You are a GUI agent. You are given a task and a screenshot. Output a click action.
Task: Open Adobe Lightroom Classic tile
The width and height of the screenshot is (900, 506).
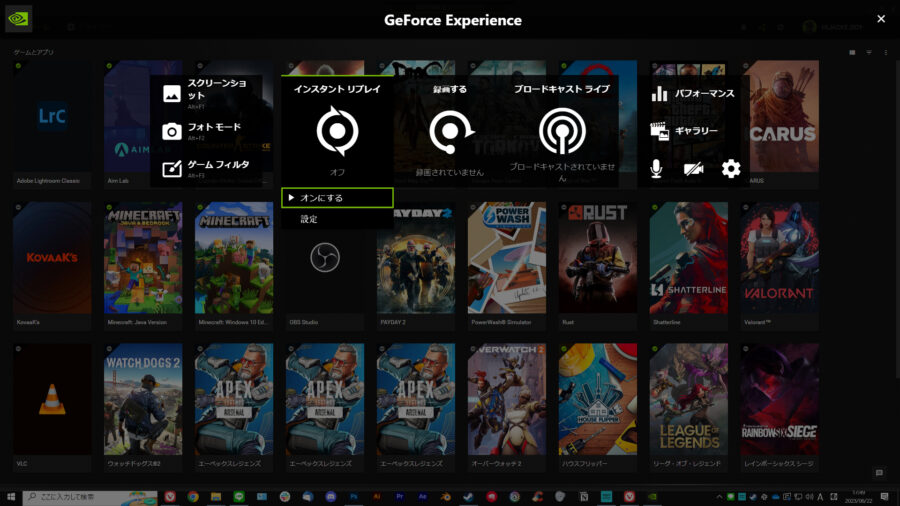52,124
